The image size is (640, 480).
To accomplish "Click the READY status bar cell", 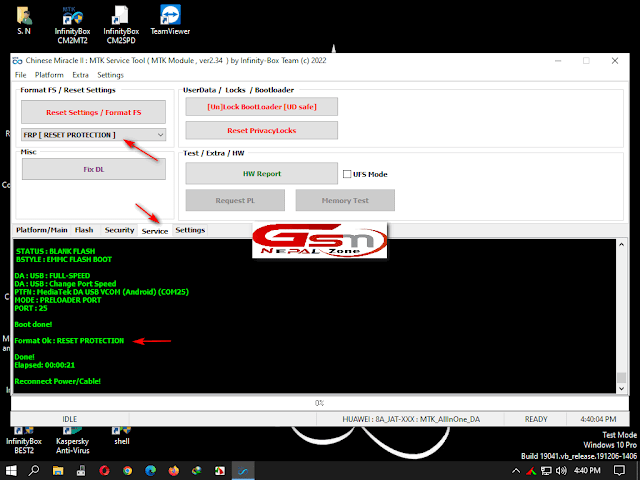I will (x=536, y=419).
